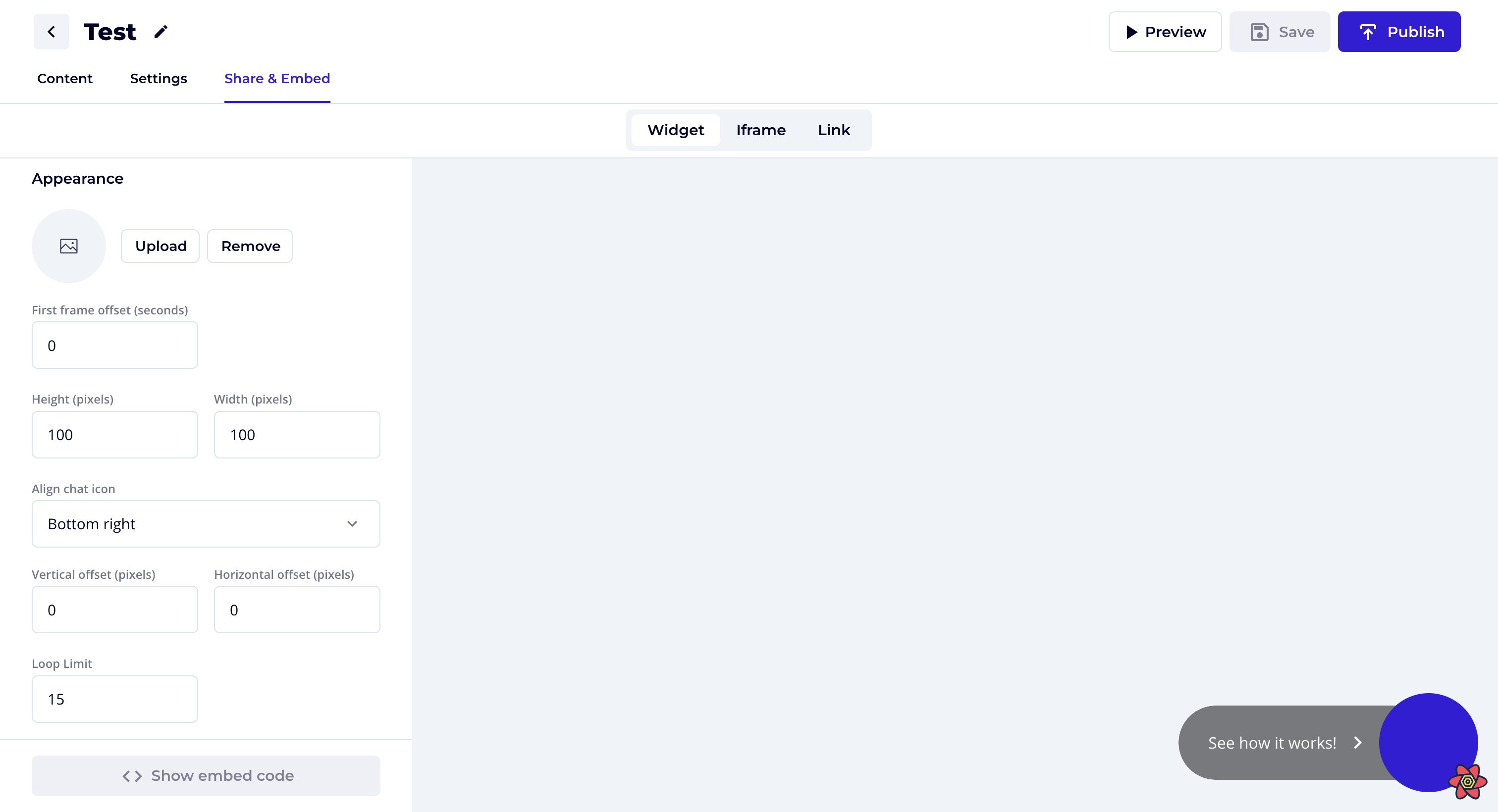Click the React Query flower devtools icon

(x=1467, y=782)
